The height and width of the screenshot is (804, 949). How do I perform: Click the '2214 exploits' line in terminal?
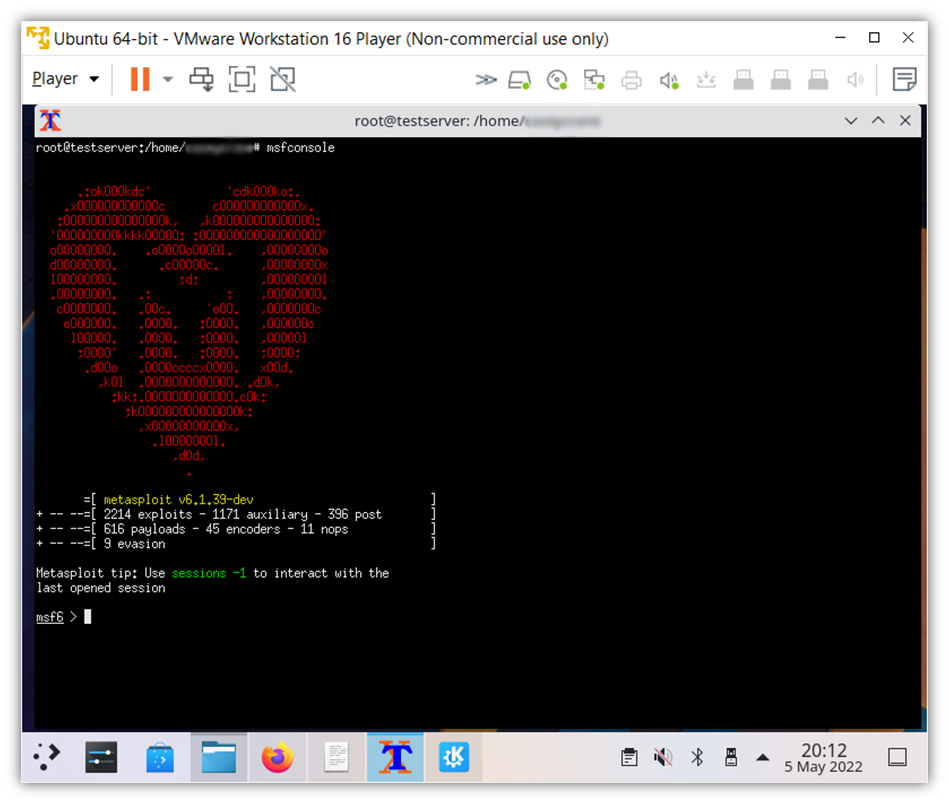click(x=243, y=515)
